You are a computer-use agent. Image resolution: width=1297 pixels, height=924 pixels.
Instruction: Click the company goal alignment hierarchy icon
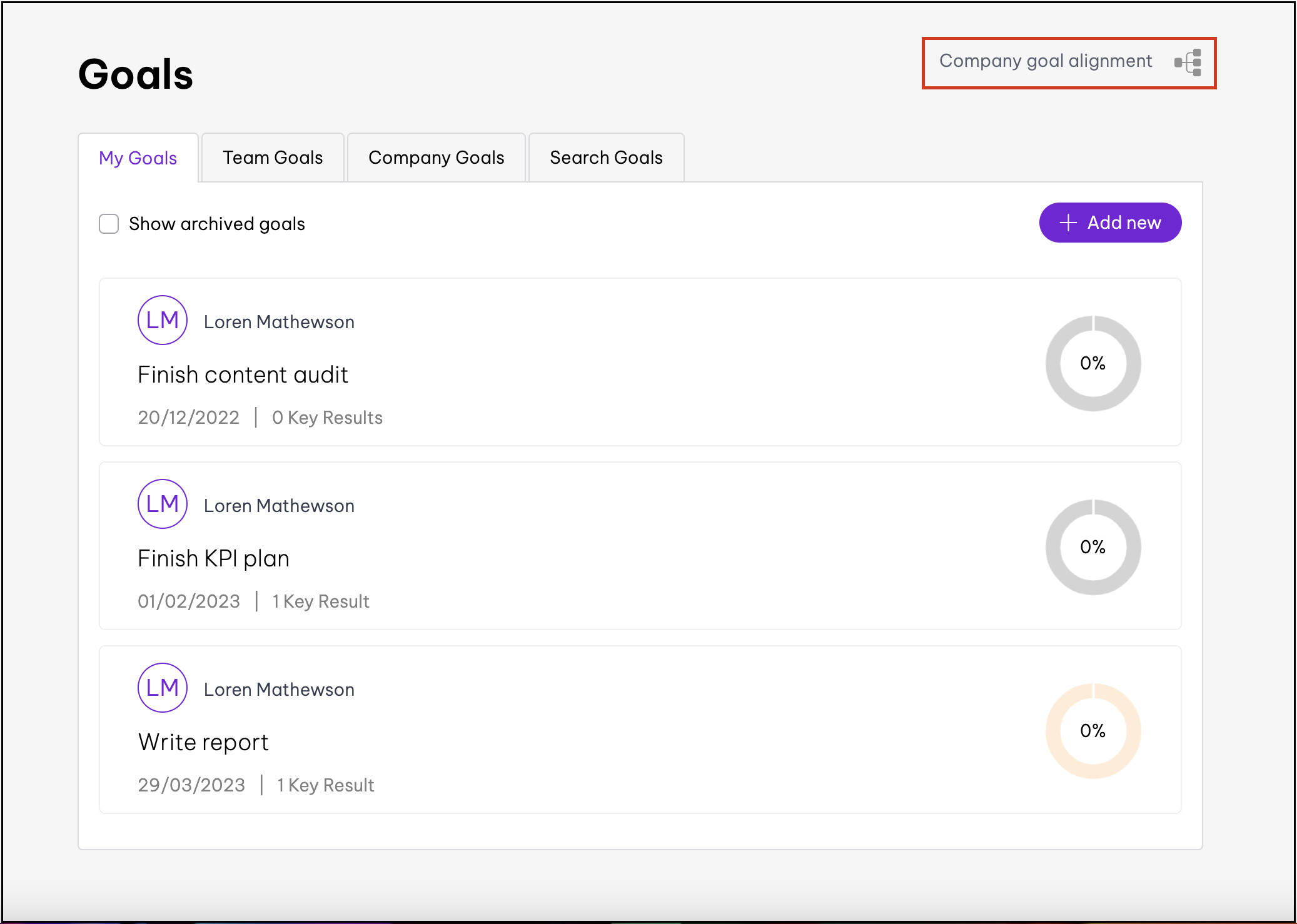1188,63
